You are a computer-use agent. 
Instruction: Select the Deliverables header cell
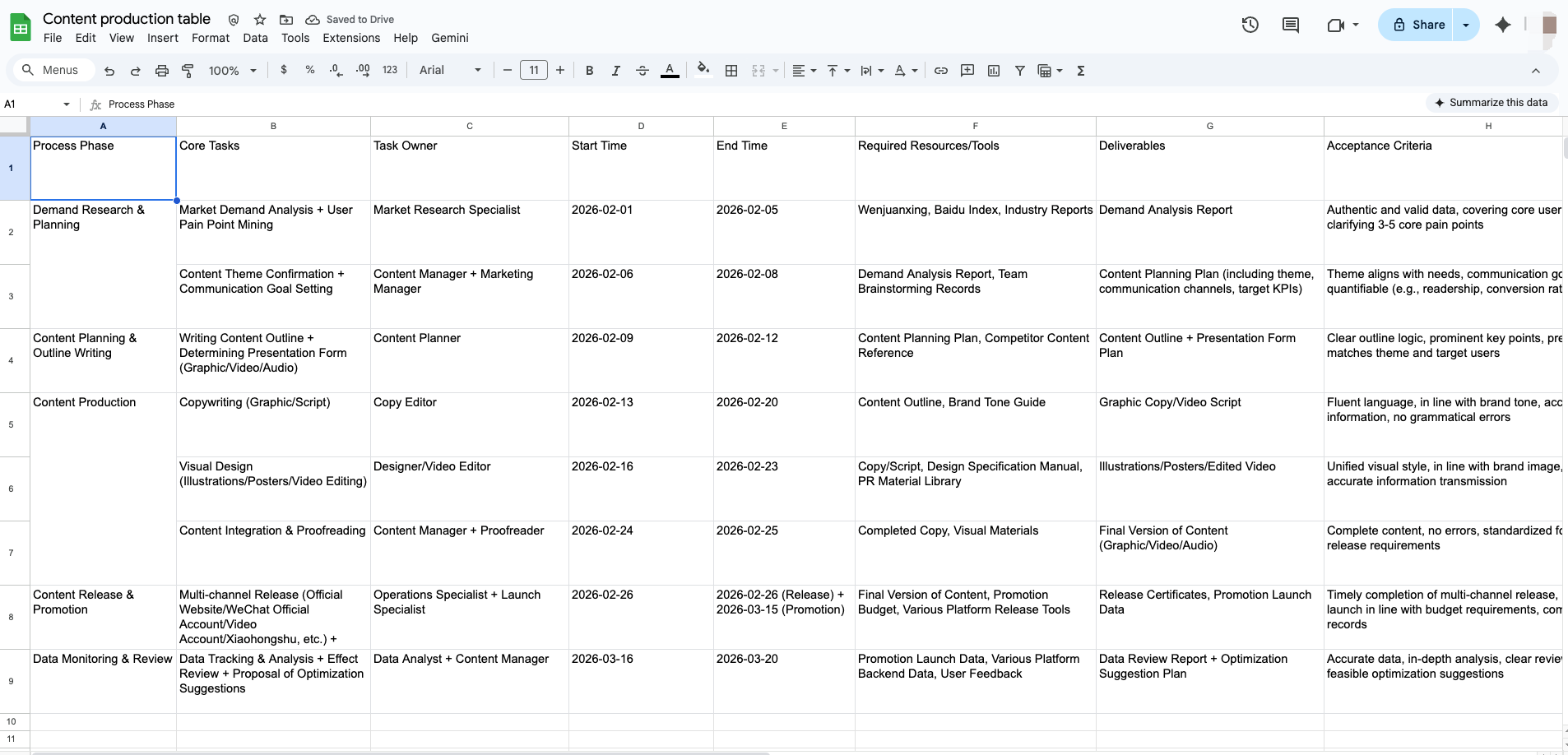pyautogui.click(x=1209, y=168)
